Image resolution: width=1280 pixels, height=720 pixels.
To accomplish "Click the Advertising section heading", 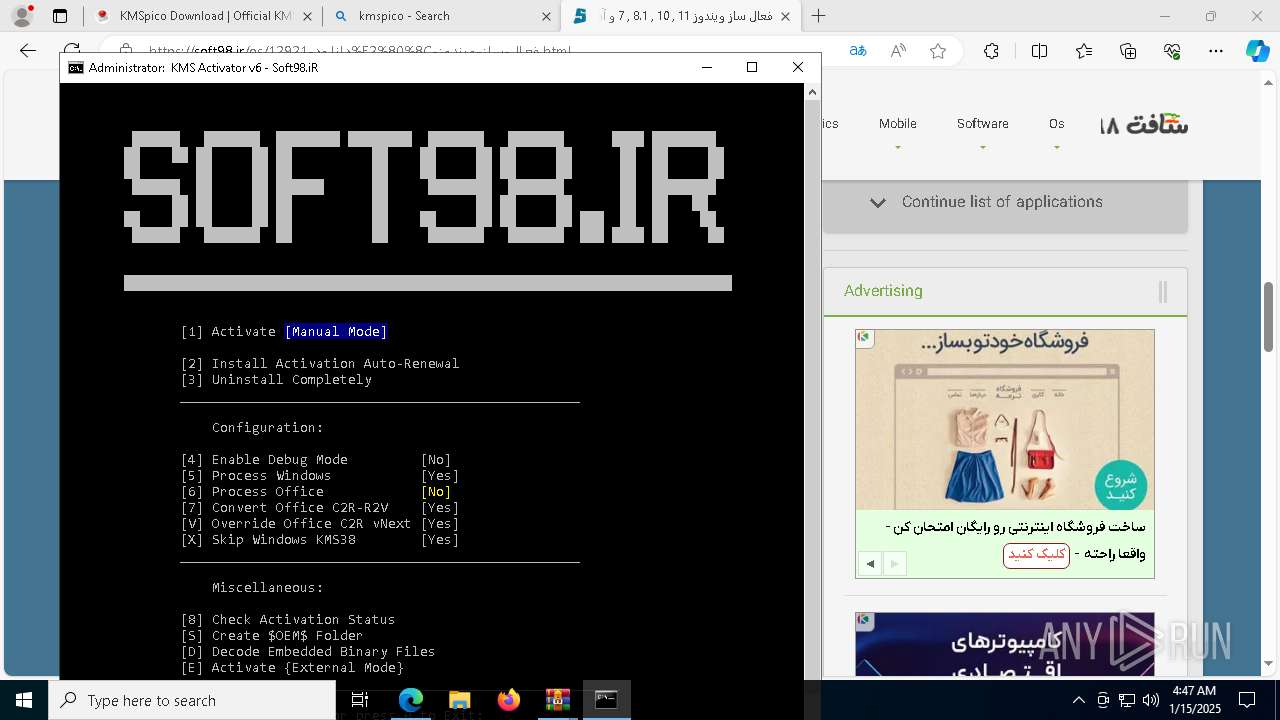I will click(x=883, y=291).
